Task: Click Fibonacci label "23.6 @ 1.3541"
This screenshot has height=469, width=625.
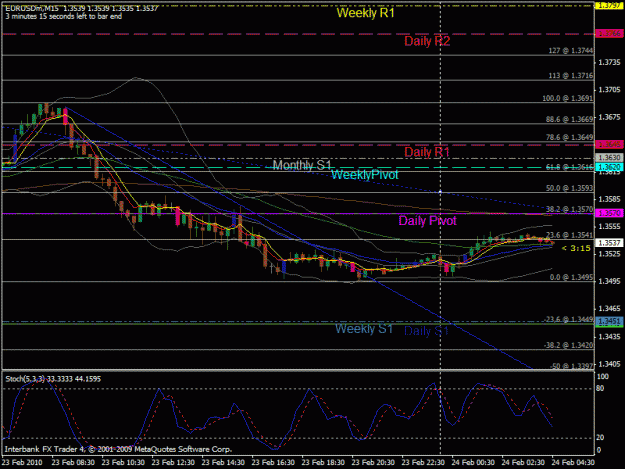Action: 570,235
